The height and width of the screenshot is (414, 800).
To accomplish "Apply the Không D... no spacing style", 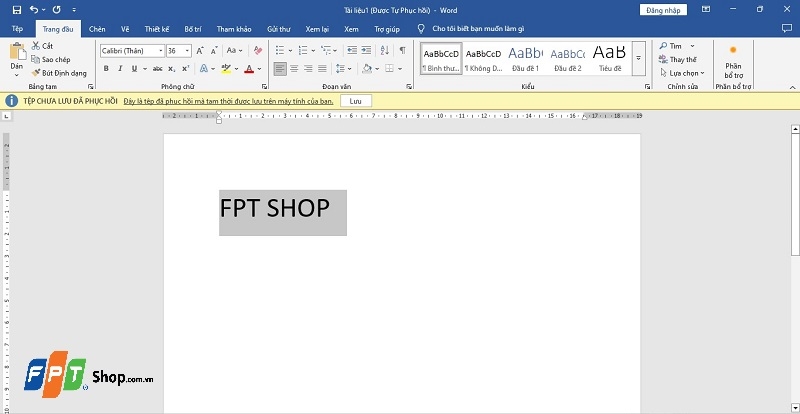I will [x=483, y=59].
